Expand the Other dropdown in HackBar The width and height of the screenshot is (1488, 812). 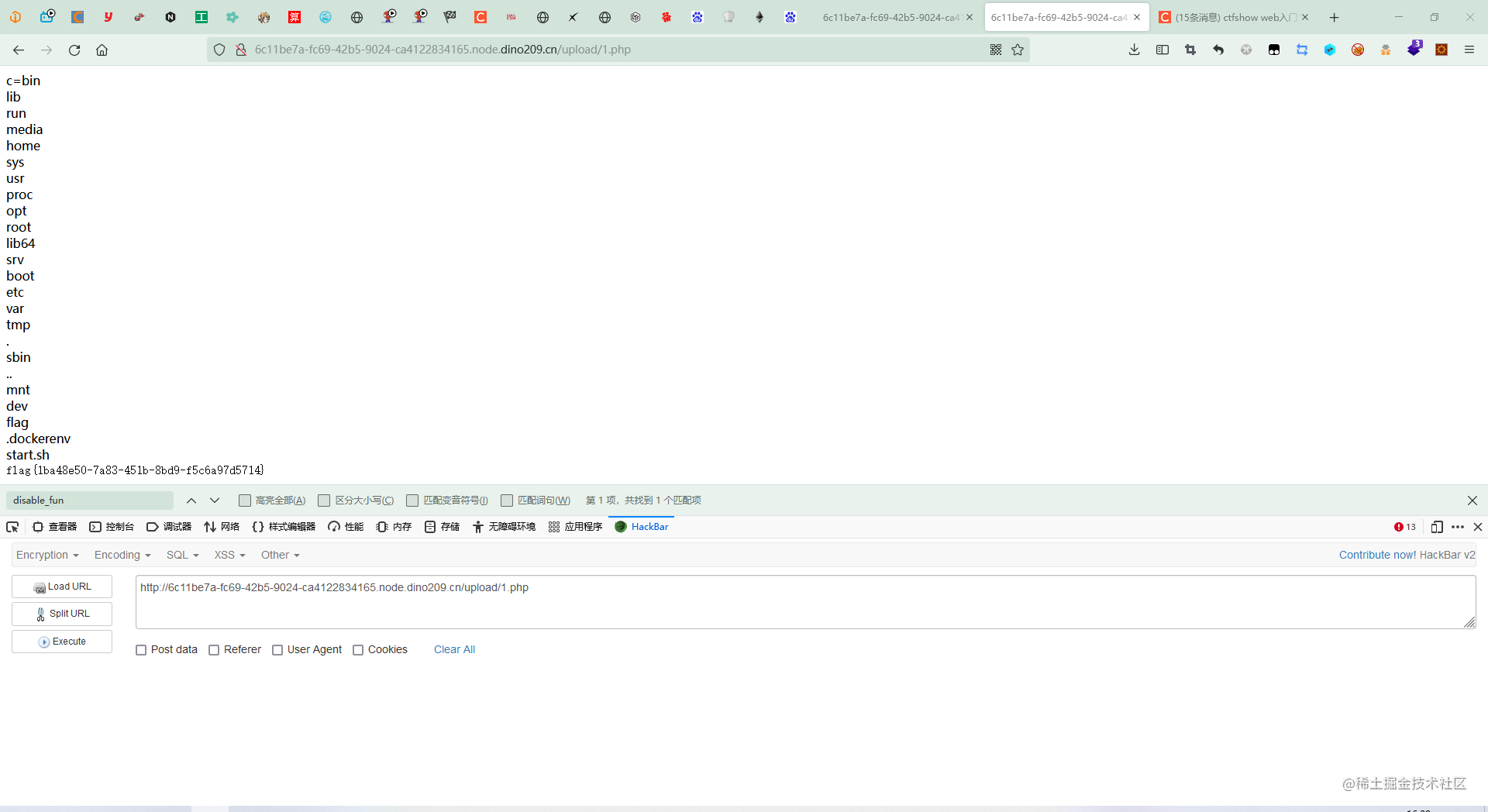point(281,555)
